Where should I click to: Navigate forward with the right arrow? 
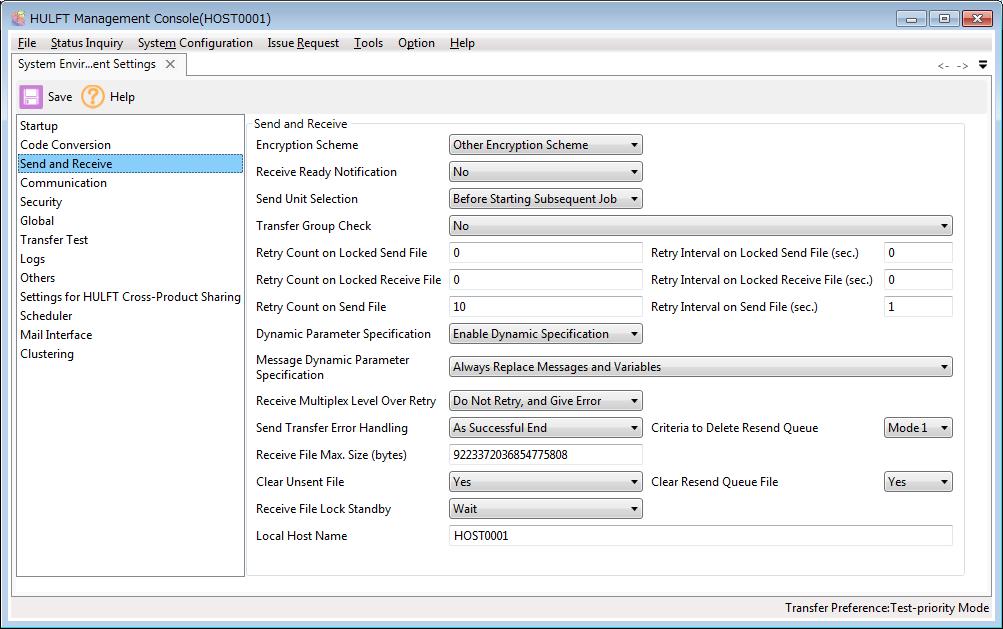[962, 66]
